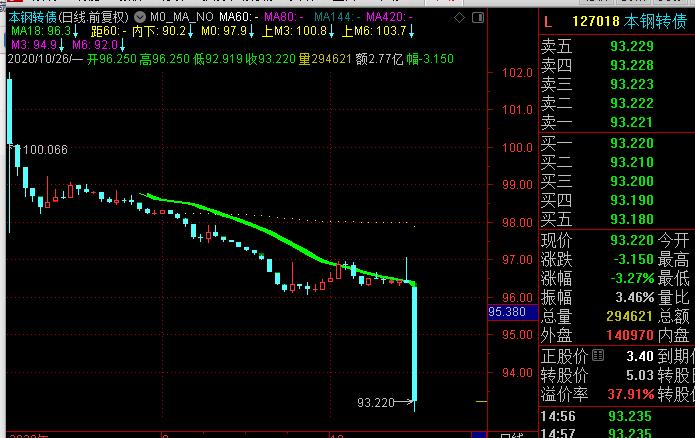The width and height of the screenshot is (695, 438).
Task: Click the 102.0 price-axis label
Action: coord(517,73)
